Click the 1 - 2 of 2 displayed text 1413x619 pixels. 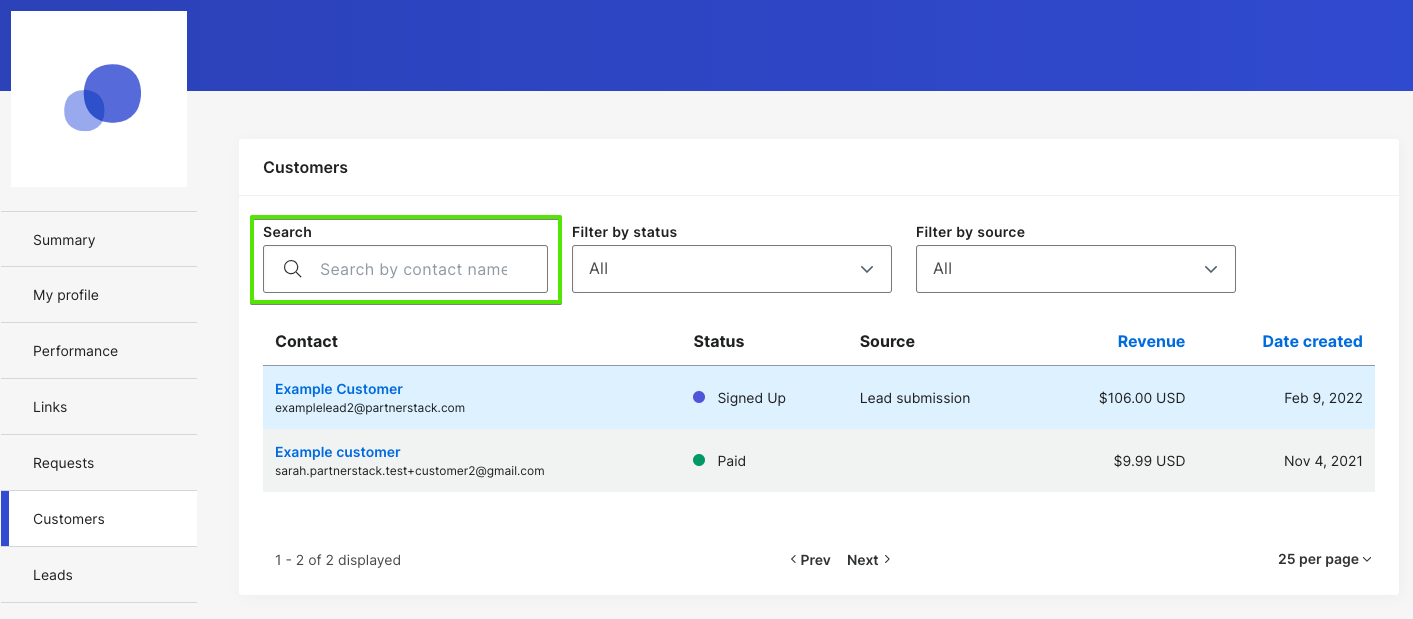pos(338,560)
